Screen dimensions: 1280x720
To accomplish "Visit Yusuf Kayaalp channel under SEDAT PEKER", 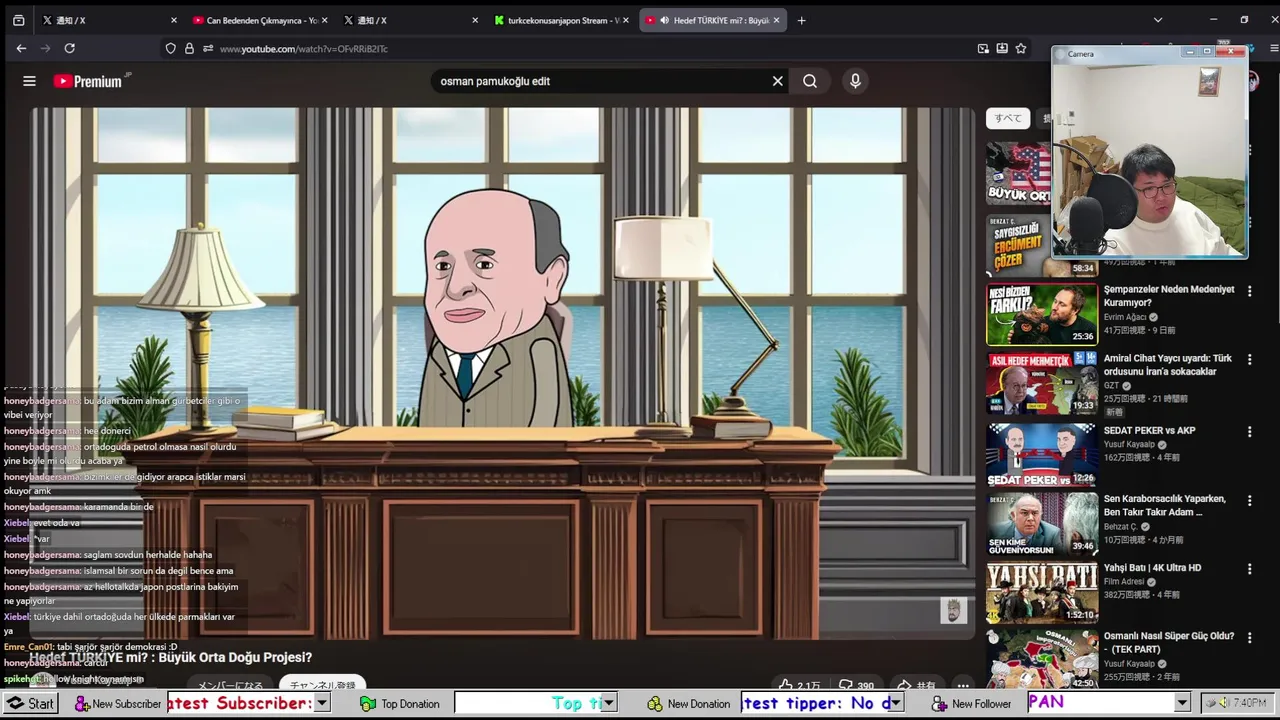I will [x=1129, y=444].
